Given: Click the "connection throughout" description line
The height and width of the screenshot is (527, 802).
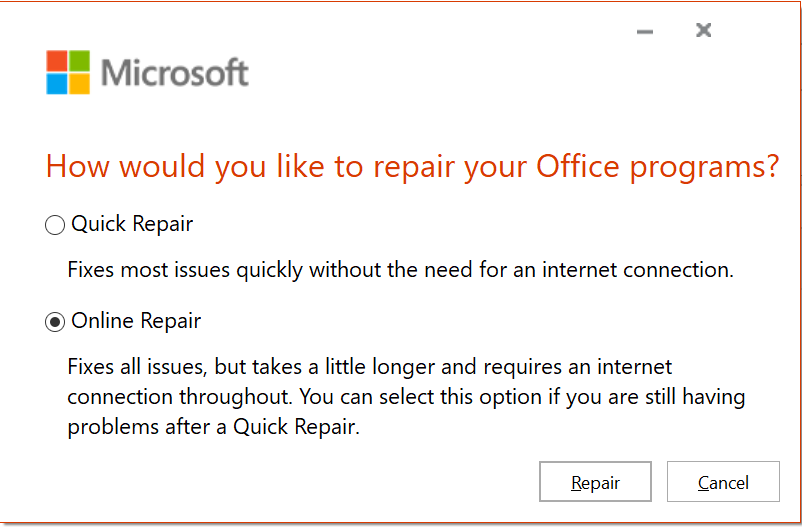Looking at the screenshot, I should tap(406, 397).
